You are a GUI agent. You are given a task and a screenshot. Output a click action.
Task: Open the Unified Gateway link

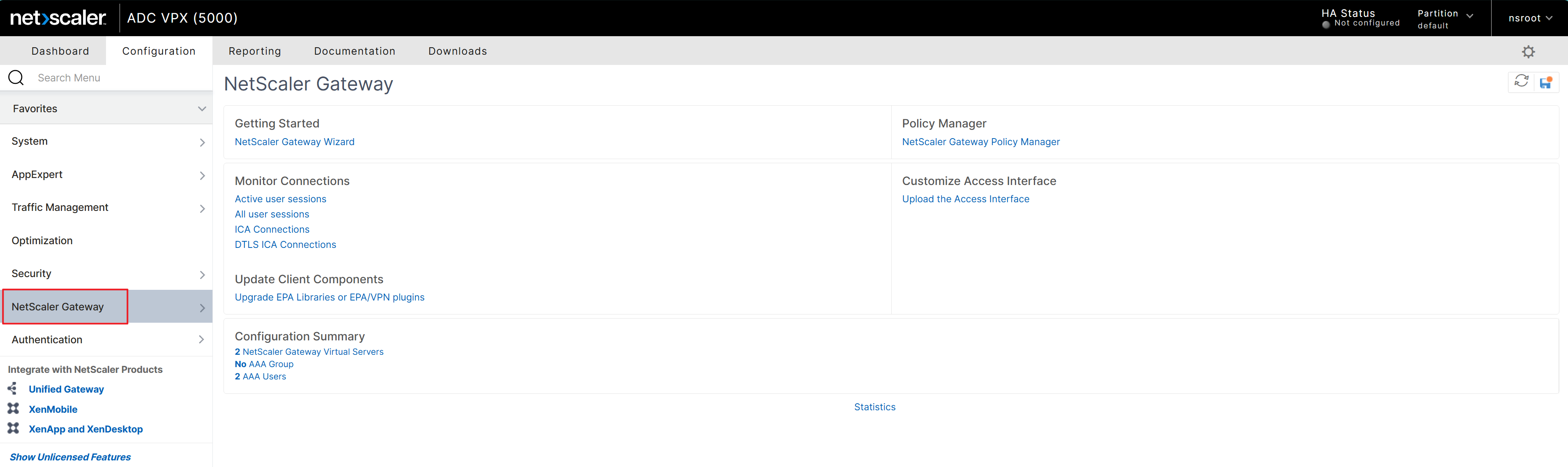(x=66, y=389)
